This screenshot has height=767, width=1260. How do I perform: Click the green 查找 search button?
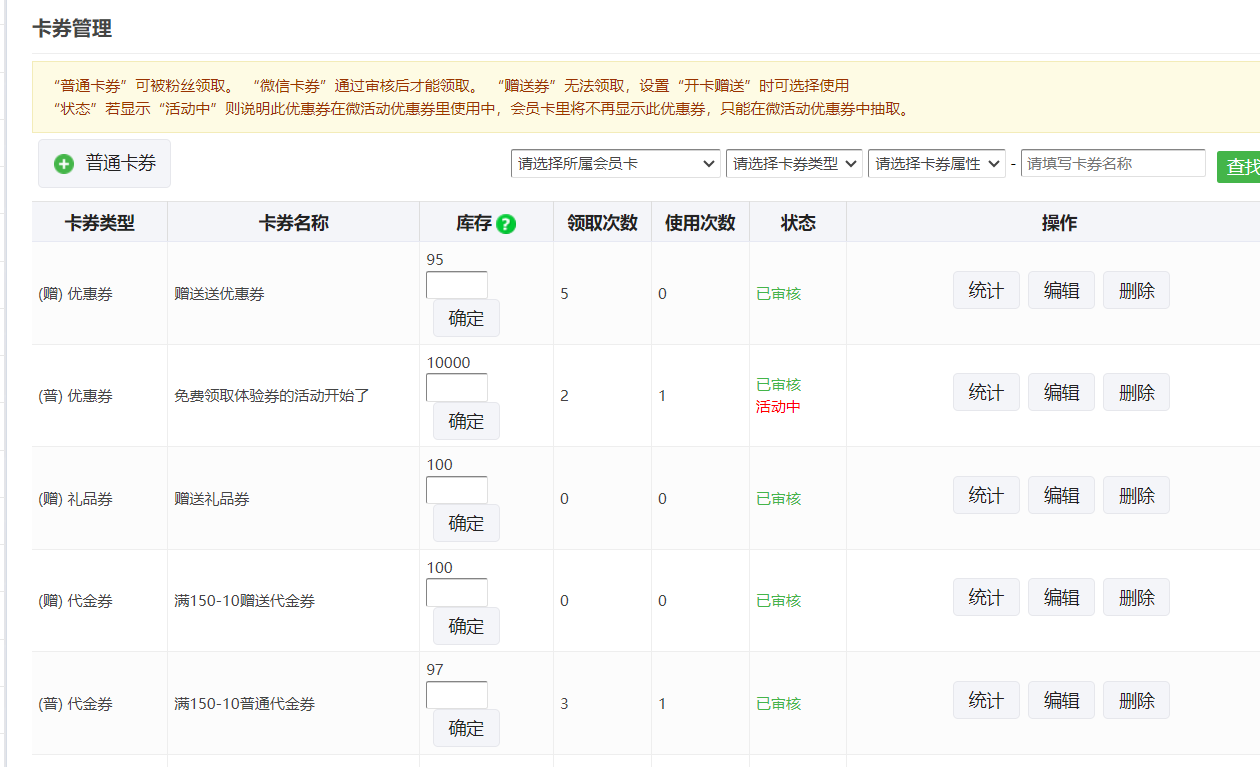pos(1240,167)
